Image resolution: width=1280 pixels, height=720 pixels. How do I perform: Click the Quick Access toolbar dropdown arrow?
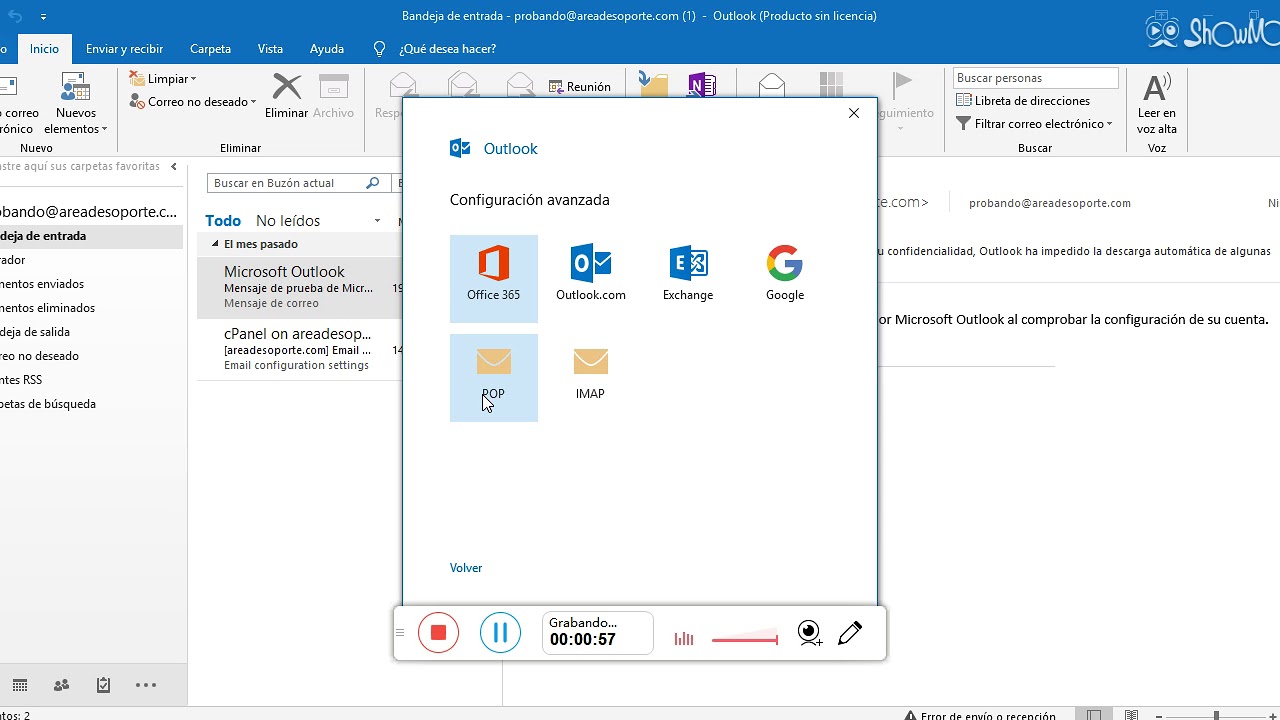43,17
